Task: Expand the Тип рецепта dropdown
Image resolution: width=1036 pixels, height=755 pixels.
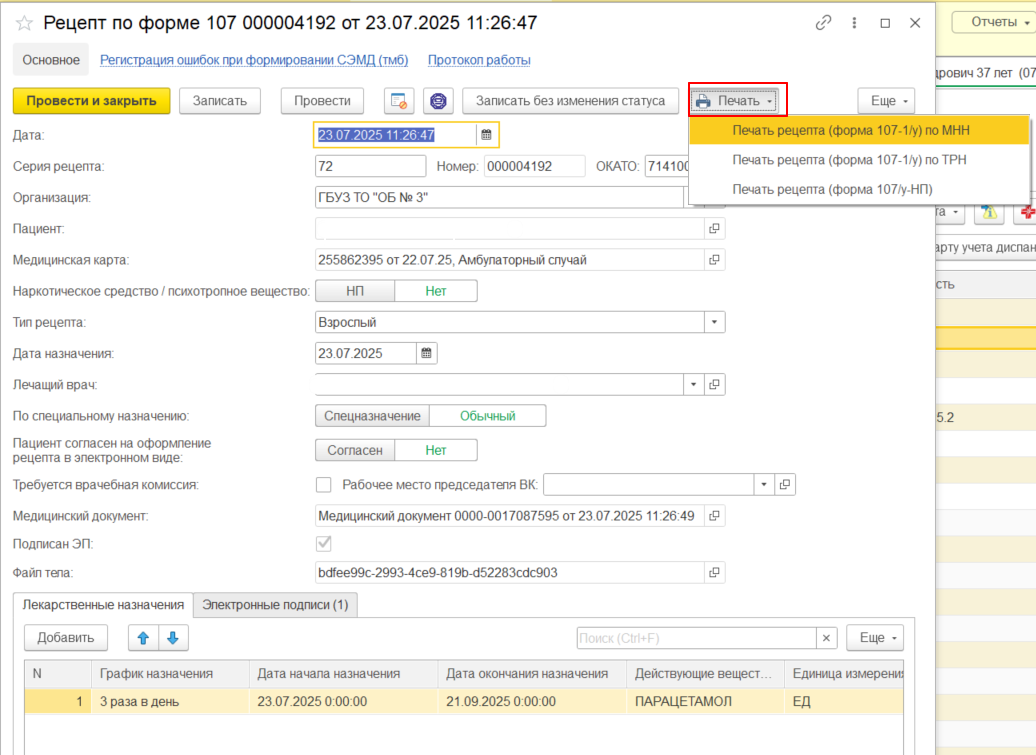Action: coord(714,322)
